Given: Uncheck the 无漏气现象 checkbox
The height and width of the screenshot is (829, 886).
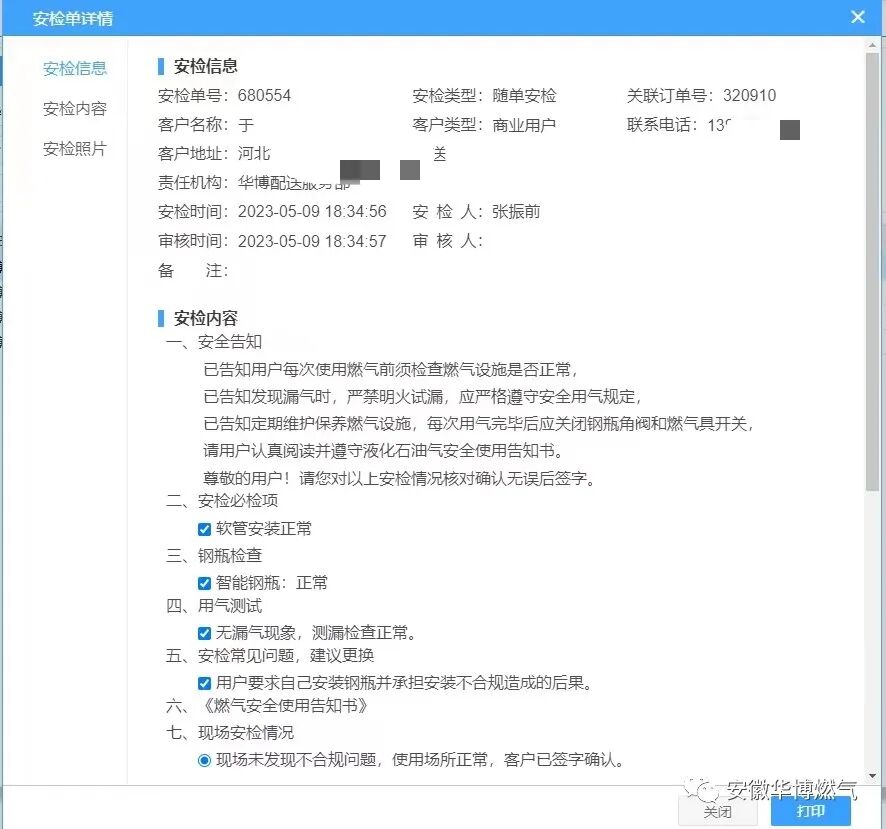Looking at the screenshot, I should click(x=204, y=632).
